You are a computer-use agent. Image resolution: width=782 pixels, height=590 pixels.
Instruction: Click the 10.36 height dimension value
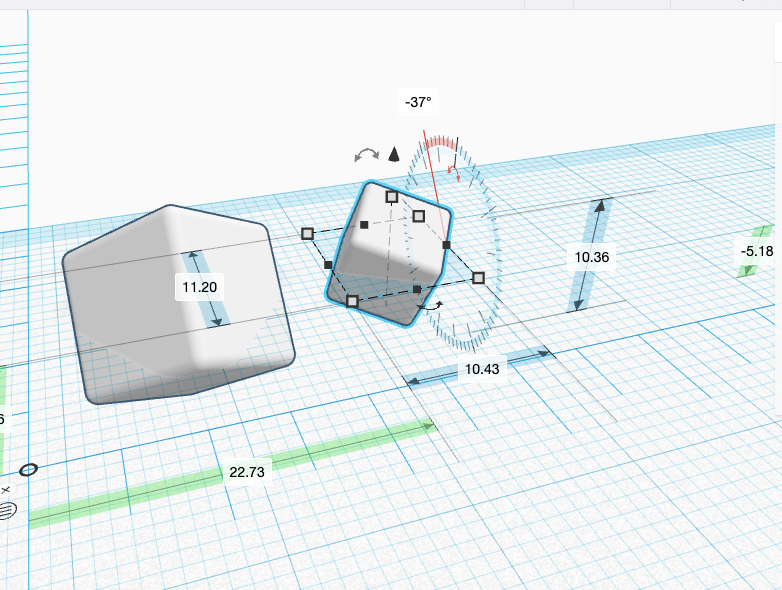pyautogui.click(x=591, y=257)
